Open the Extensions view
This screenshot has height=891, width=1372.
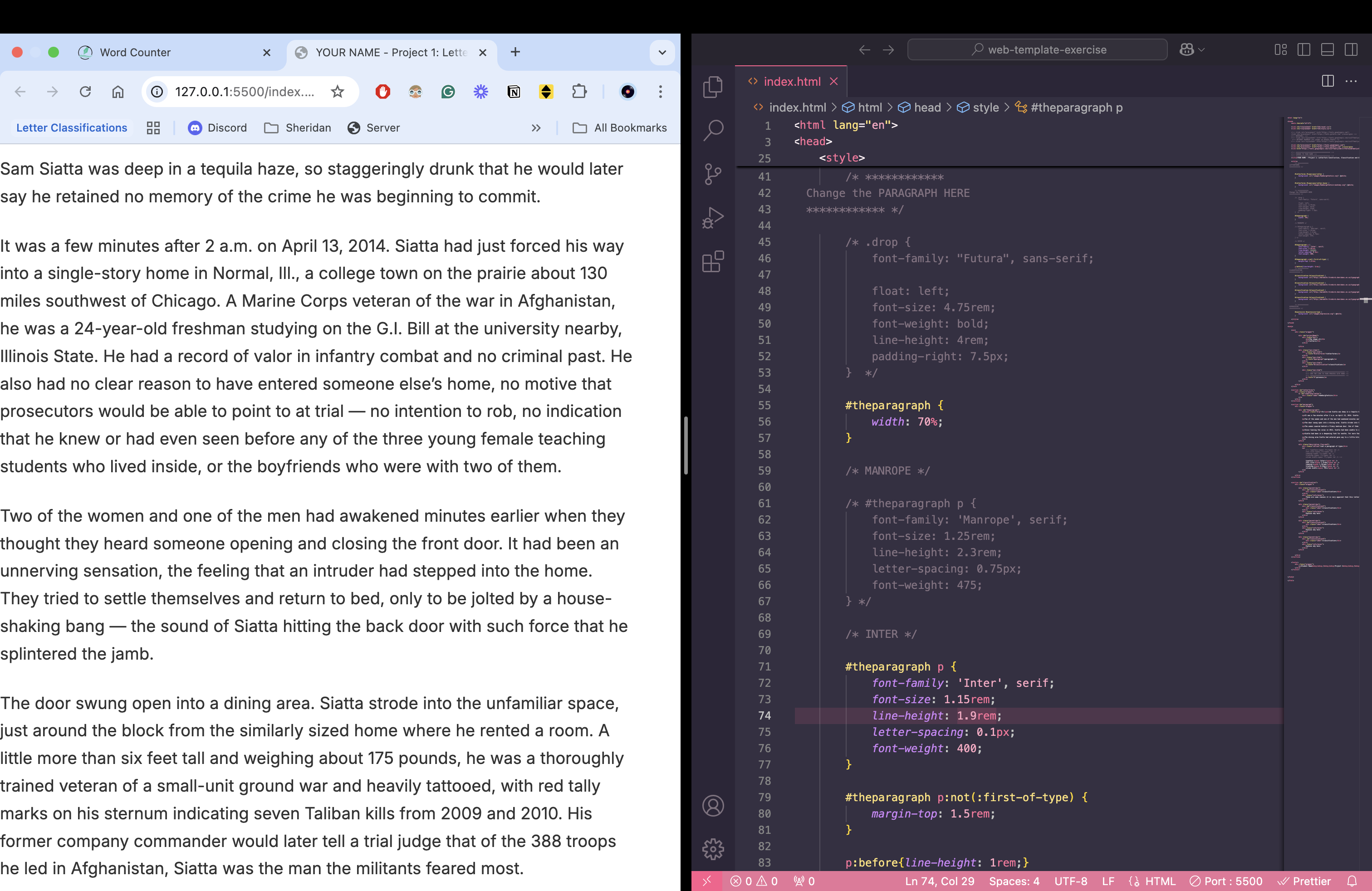point(713,261)
